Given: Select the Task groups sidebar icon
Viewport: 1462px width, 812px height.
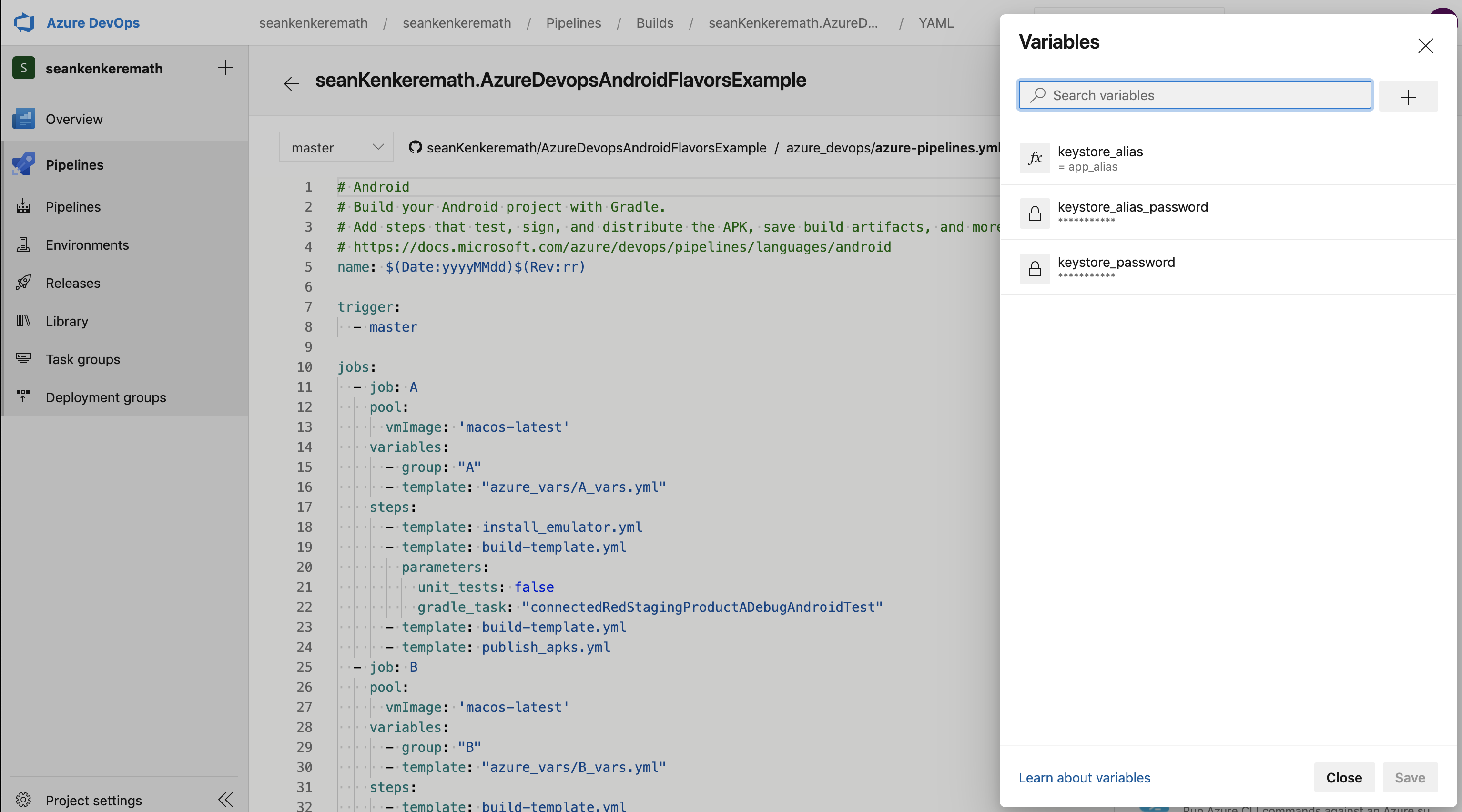Looking at the screenshot, I should [24, 359].
